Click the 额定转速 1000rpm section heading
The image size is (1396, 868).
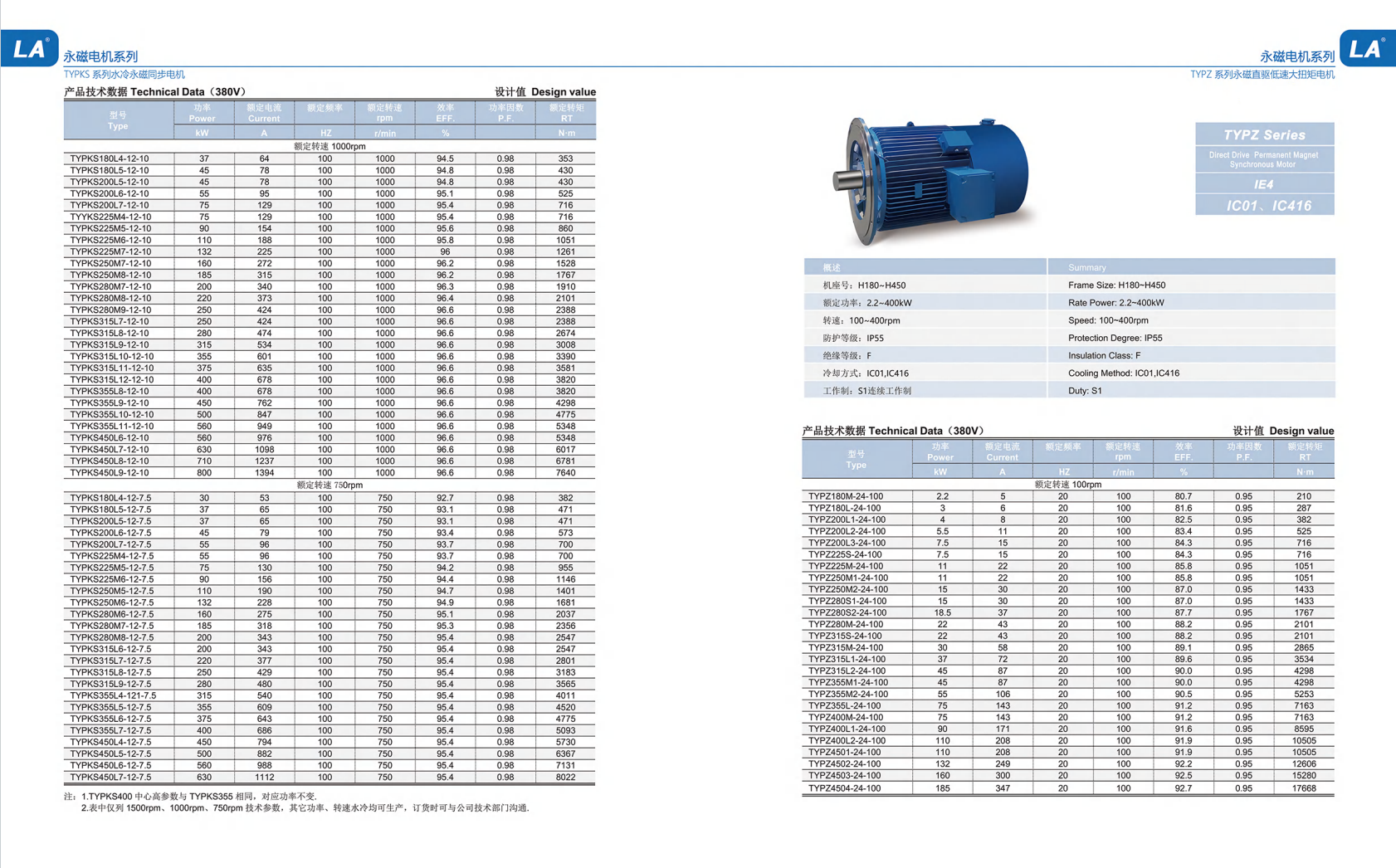click(329, 146)
